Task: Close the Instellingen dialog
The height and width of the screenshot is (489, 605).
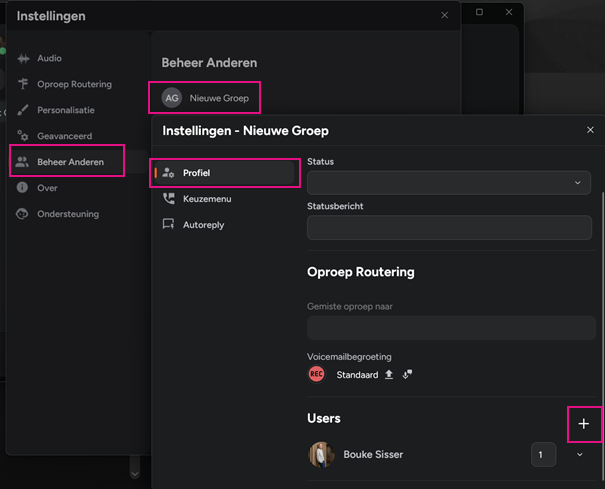Action: pos(444,15)
